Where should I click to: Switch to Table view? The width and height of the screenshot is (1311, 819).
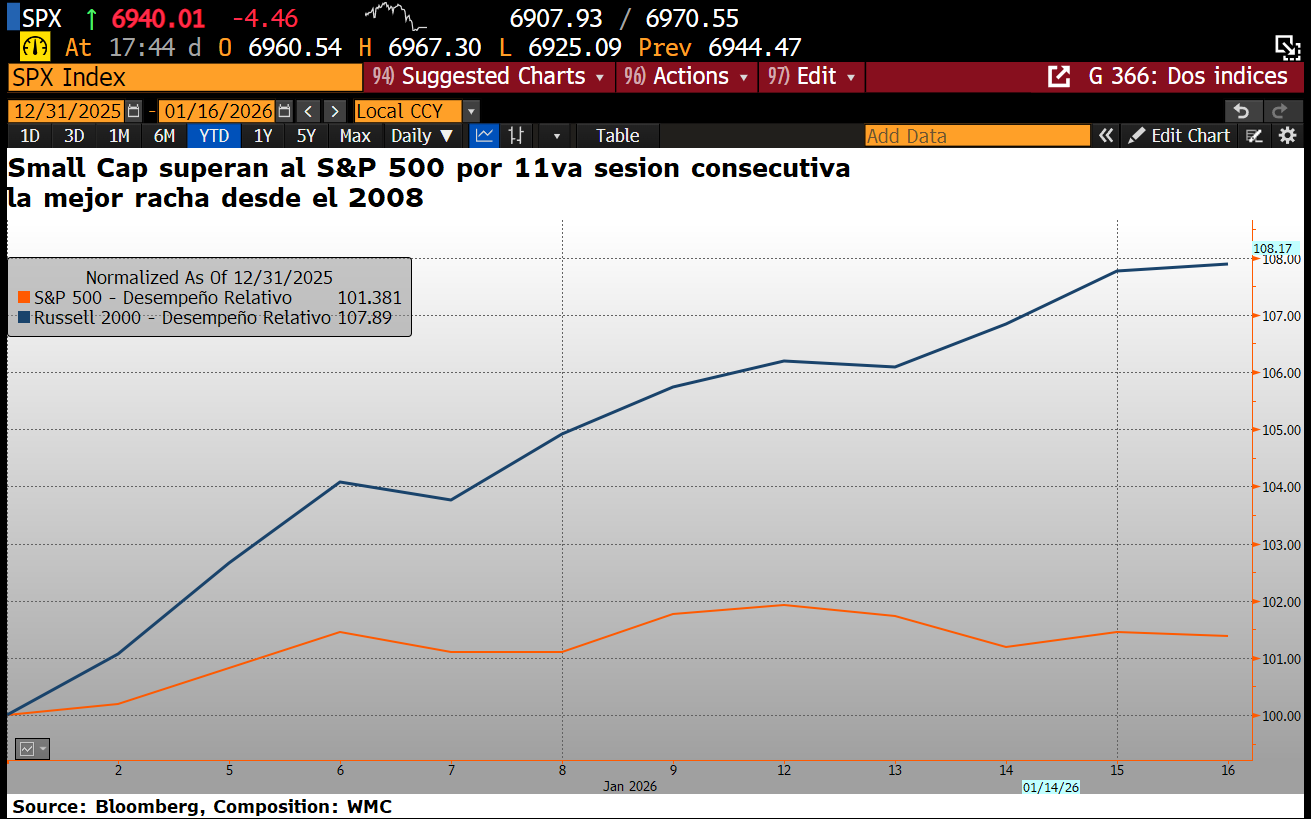pos(617,135)
